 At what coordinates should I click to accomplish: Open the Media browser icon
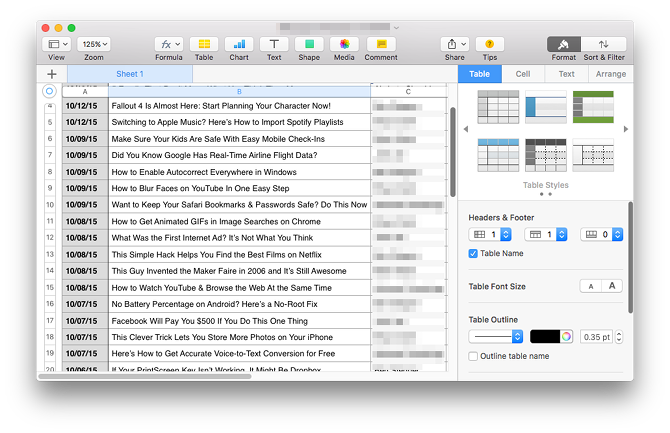344,44
